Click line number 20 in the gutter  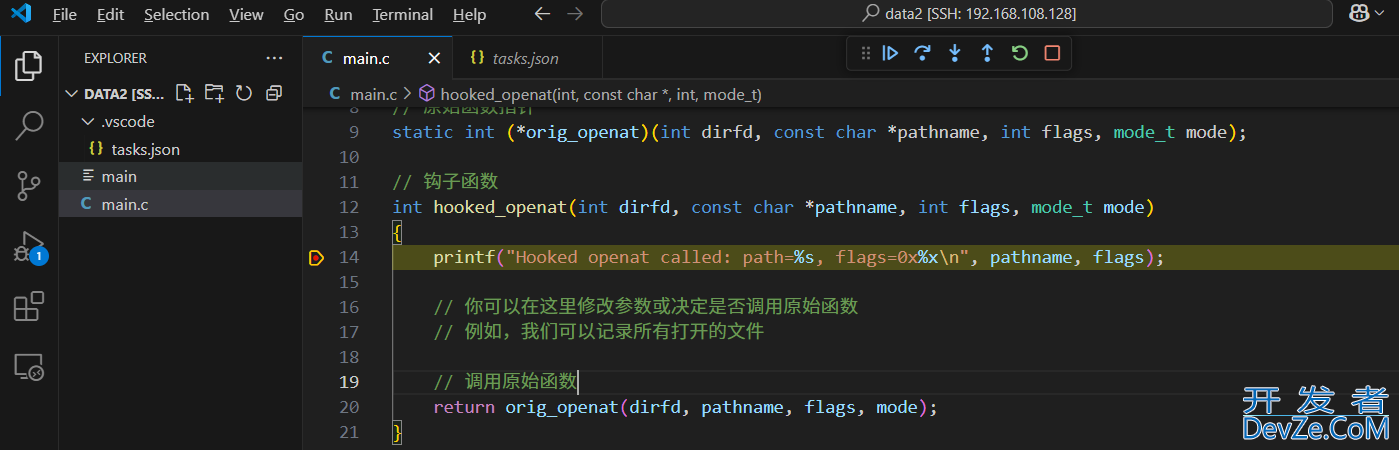click(x=349, y=407)
